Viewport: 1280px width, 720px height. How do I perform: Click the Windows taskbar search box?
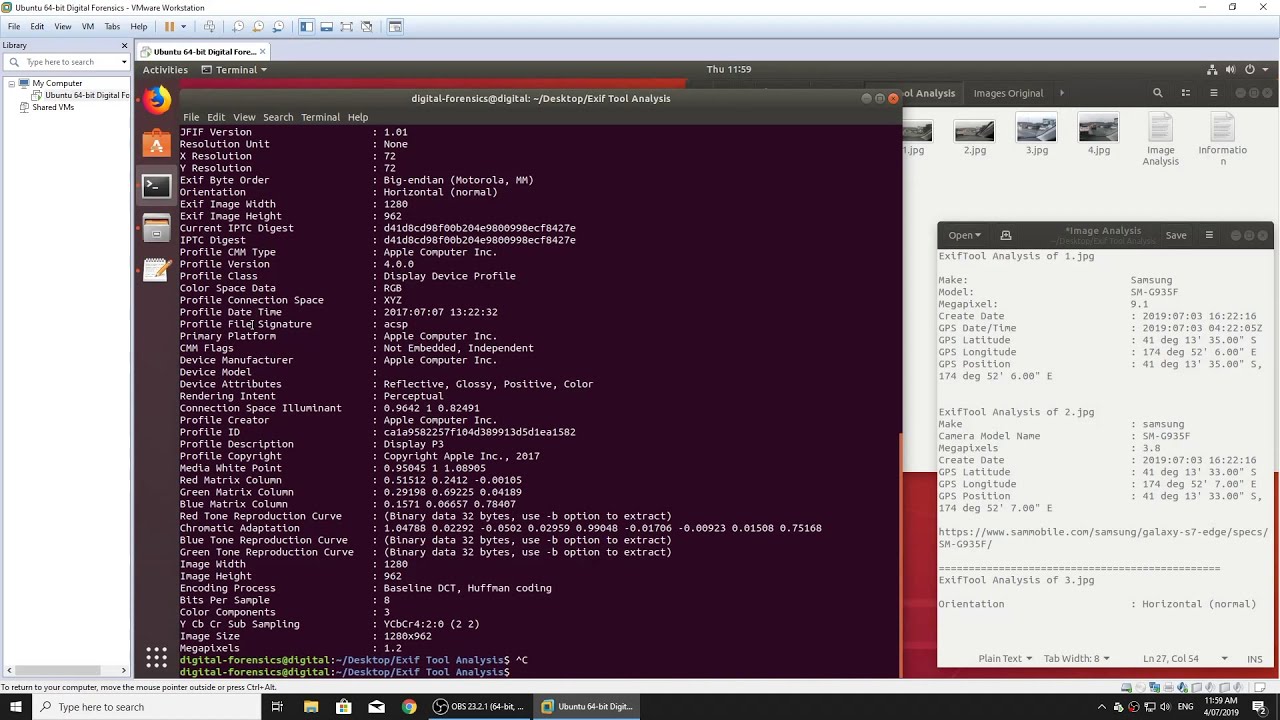pyautogui.click(x=148, y=707)
